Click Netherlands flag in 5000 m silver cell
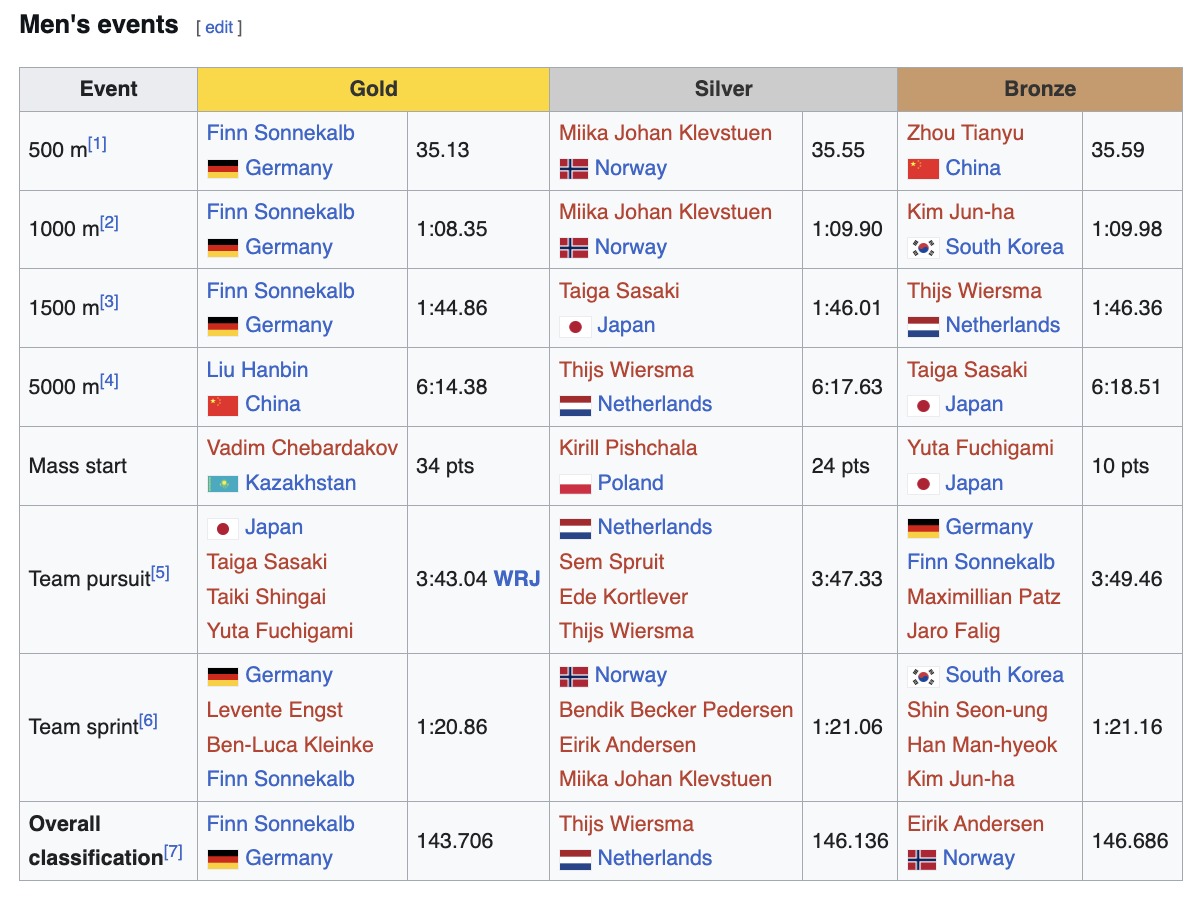Screen dimensions: 1202x898 (574, 405)
